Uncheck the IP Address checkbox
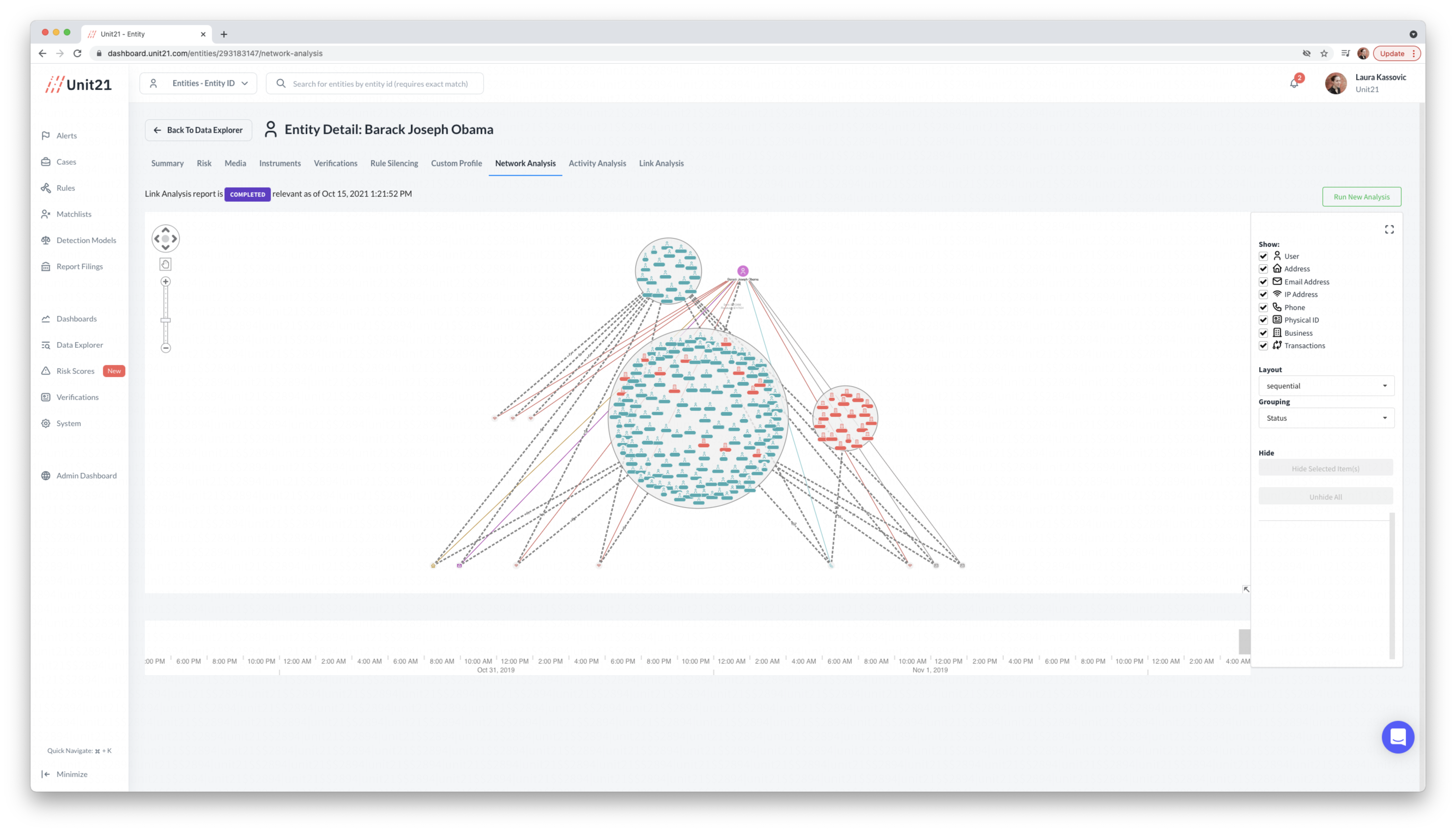Viewport: 1456px width, 832px height. point(1263,294)
